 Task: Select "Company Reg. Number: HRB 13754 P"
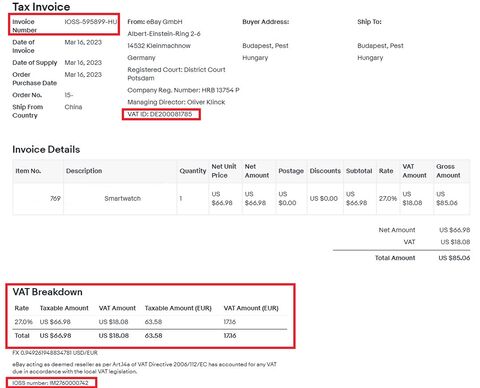point(183,90)
